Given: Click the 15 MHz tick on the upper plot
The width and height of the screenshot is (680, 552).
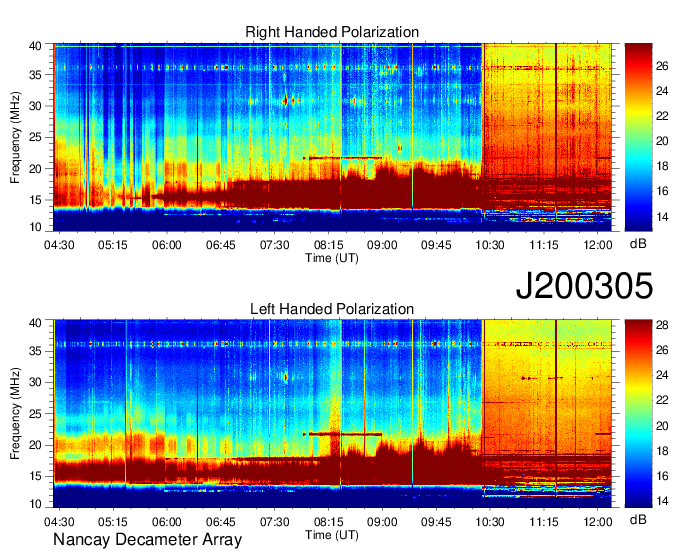Looking at the screenshot, I should click(x=35, y=200).
